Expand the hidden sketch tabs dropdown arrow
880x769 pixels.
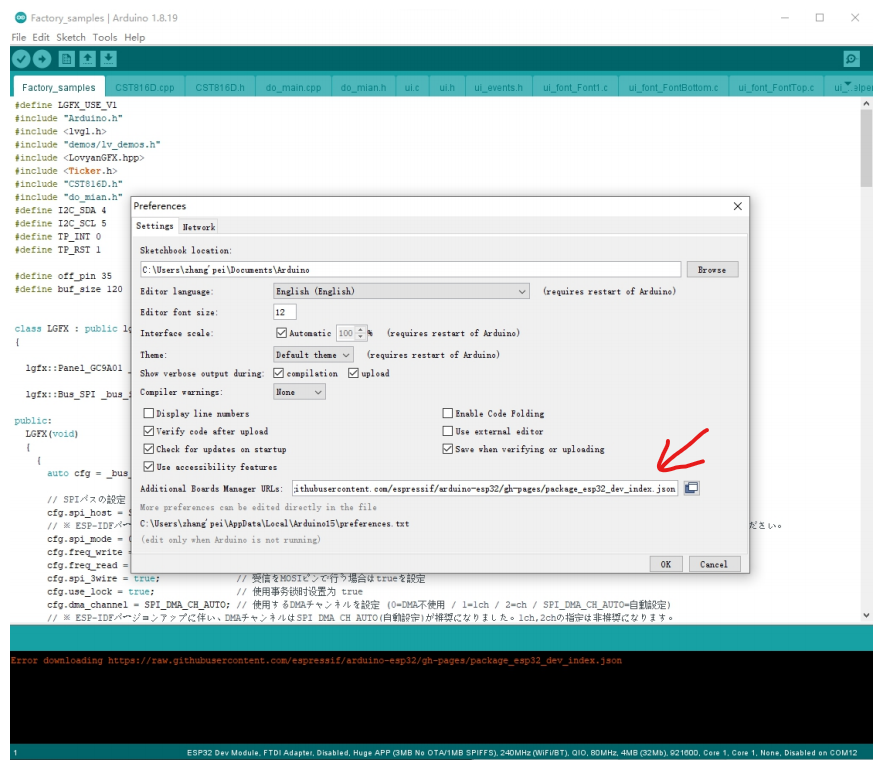click(x=849, y=85)
